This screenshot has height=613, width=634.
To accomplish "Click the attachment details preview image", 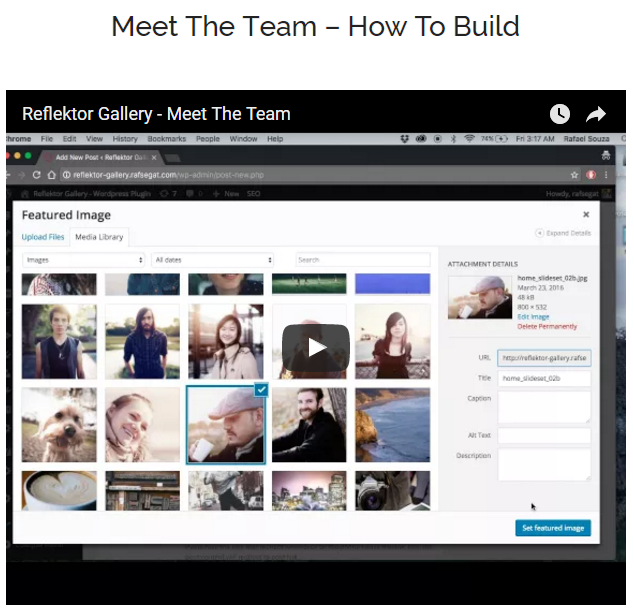I will tap(480, 297).
